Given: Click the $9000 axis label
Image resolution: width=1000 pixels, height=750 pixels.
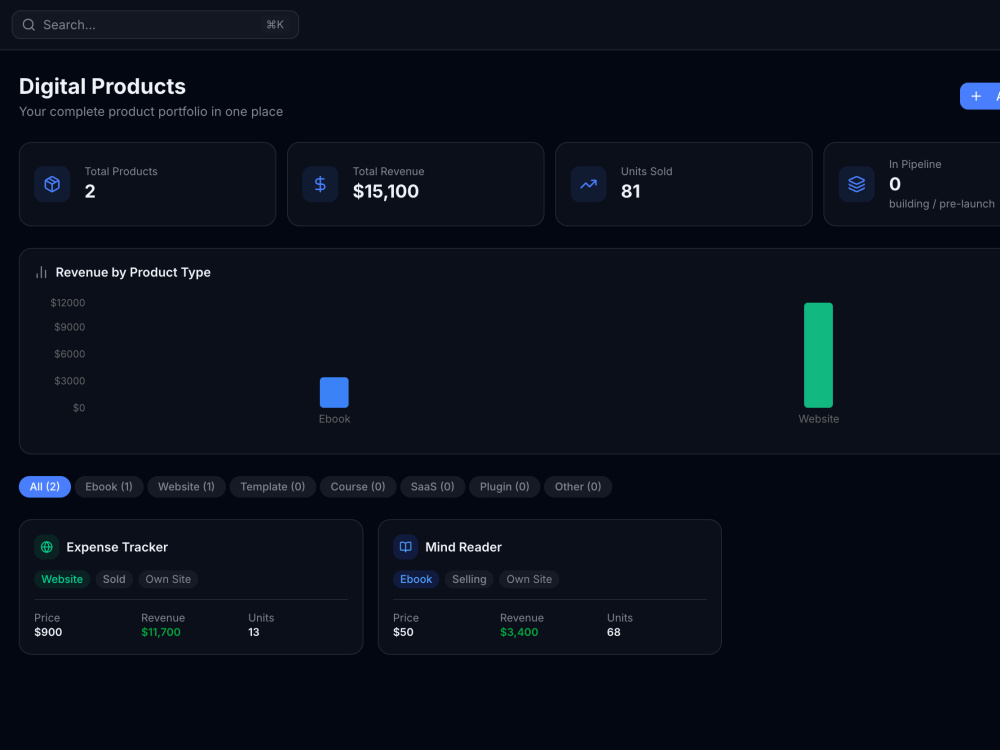Looking at the screenshot, I should pos(70,327).
